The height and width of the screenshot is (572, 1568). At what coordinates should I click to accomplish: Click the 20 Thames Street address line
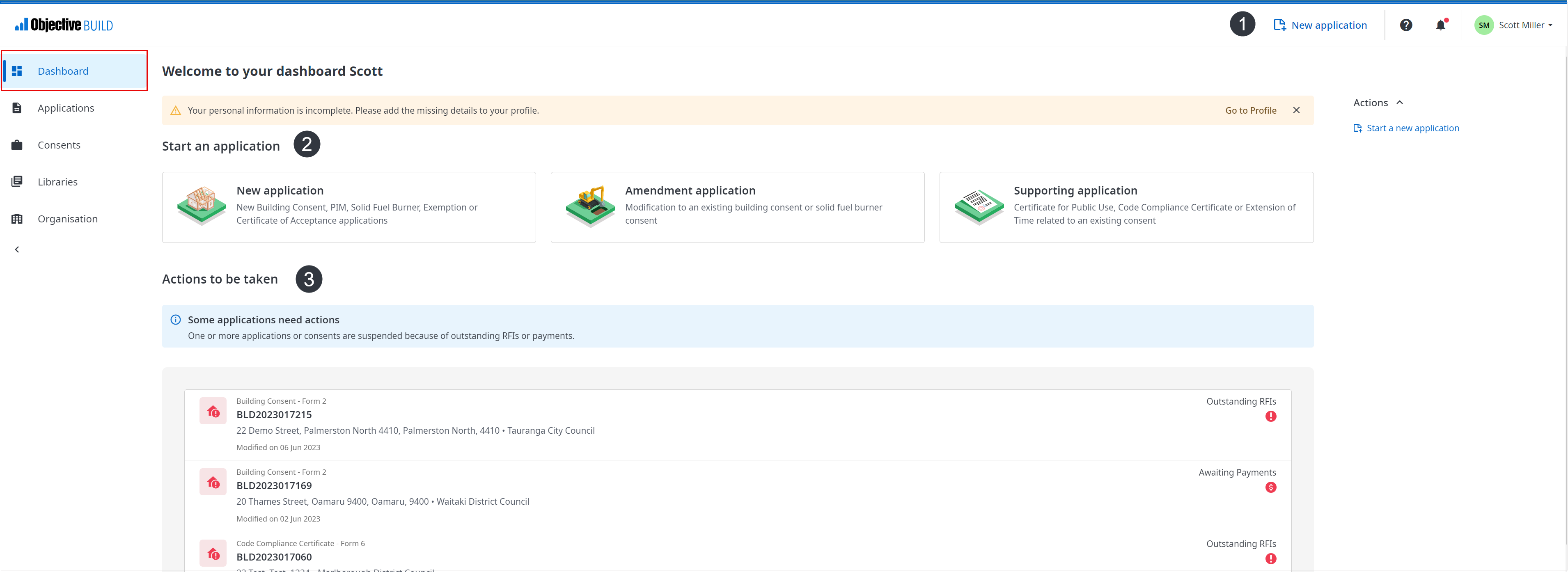382,502
